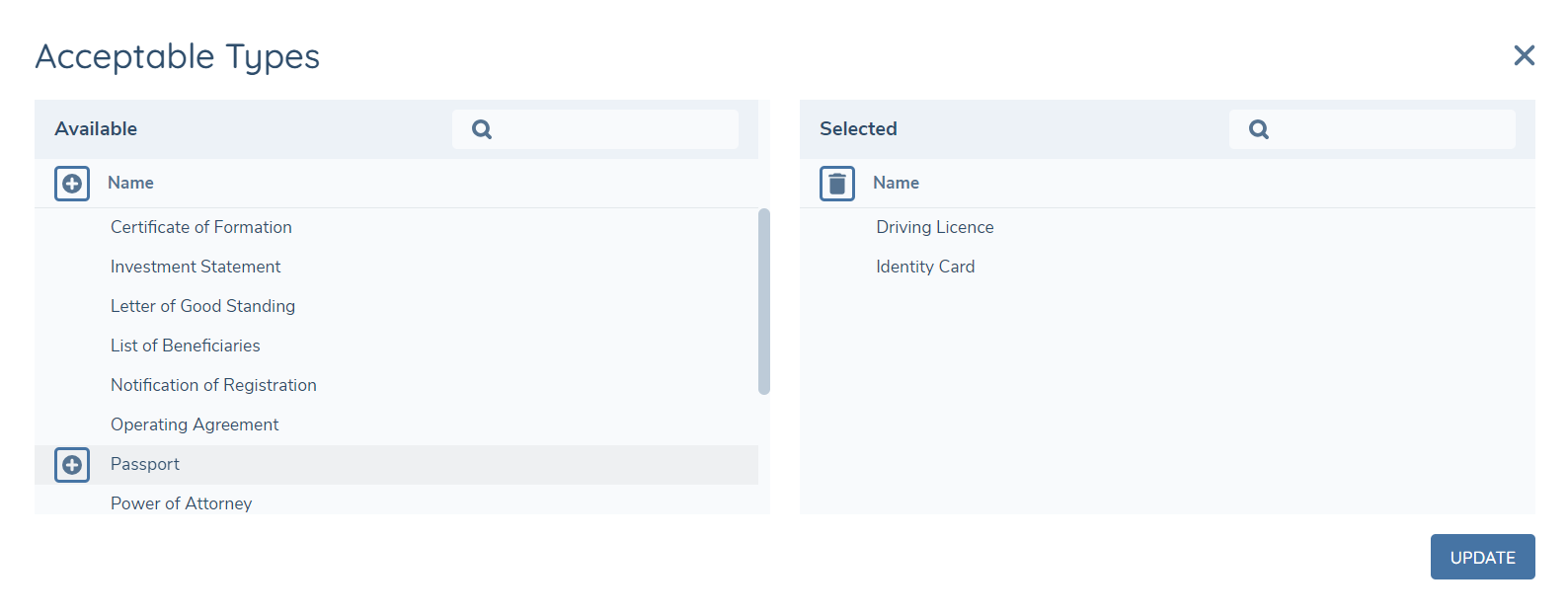Select Driving Licence in Selected list

[935, 227]
